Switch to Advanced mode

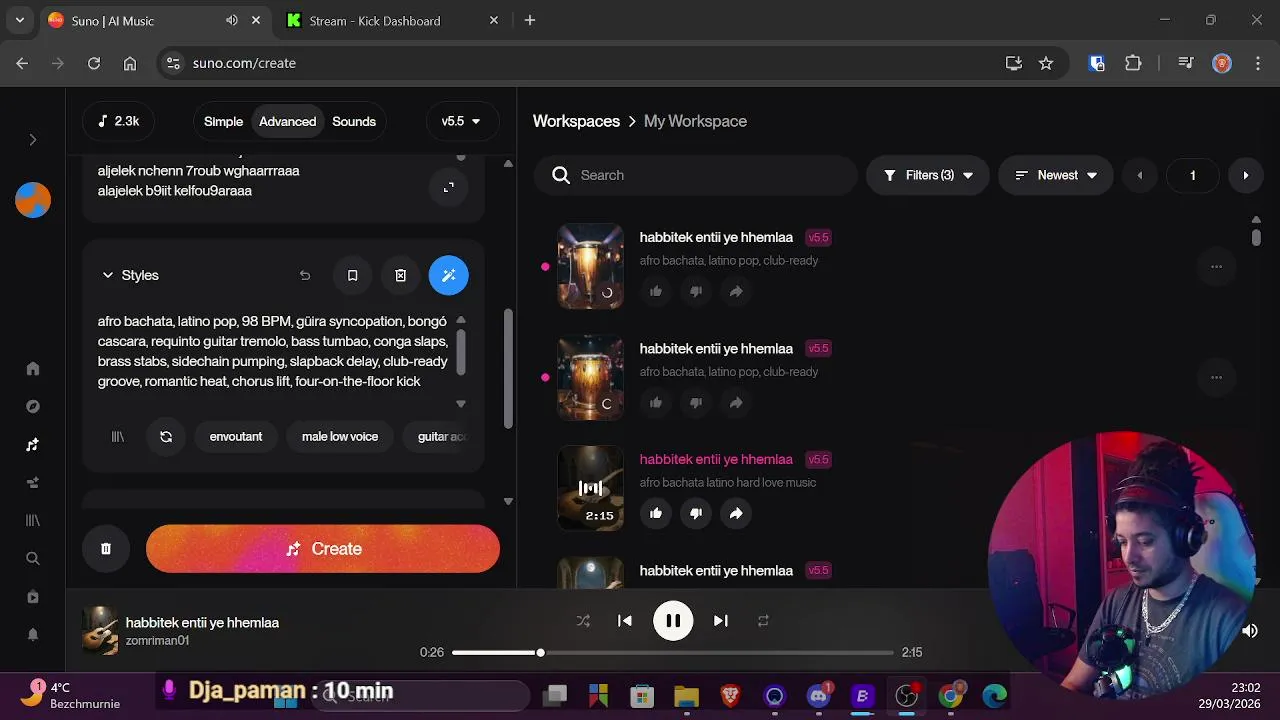[287, 121]
